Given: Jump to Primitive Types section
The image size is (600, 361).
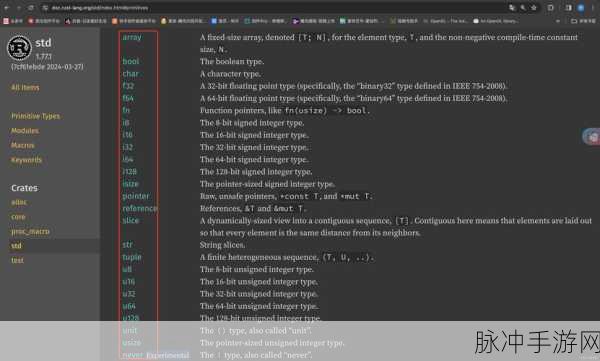Looking at the screenshot, I should [x=36, y=116].
